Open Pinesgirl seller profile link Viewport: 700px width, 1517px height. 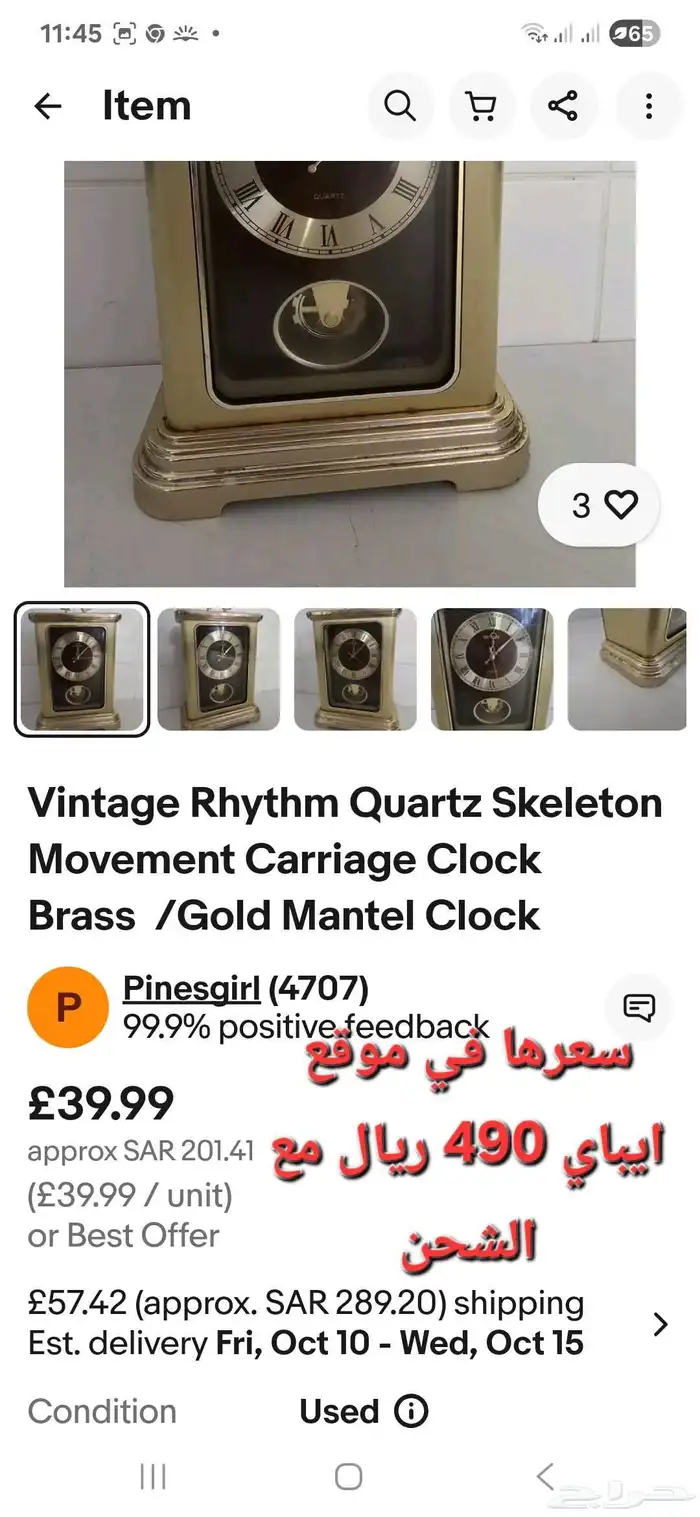coord(191,989)
